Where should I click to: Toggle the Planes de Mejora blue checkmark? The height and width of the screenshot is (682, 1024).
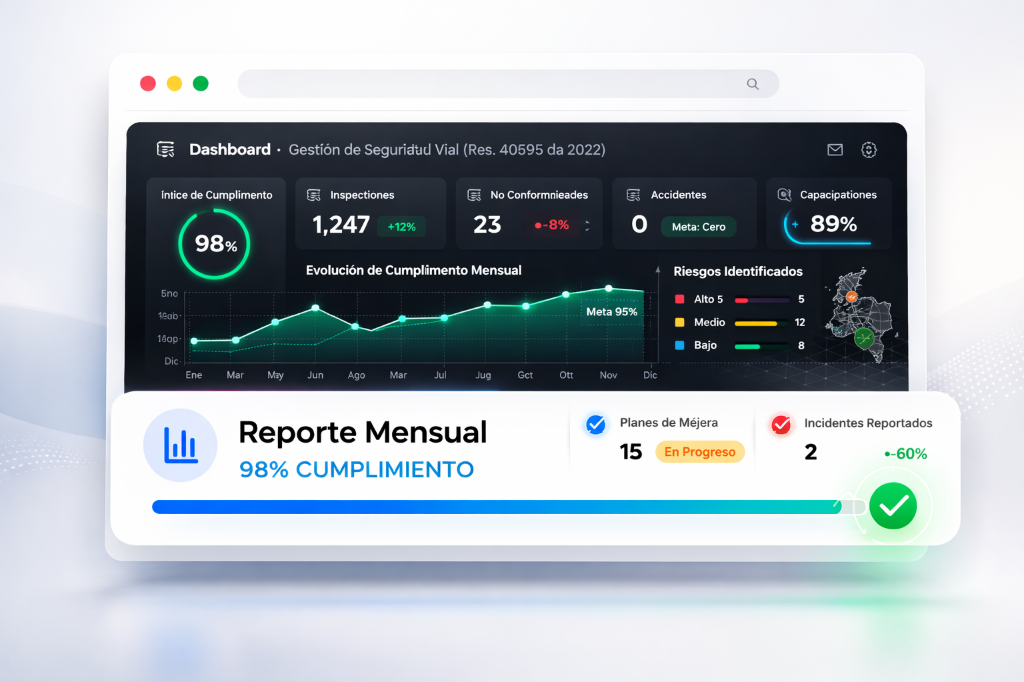596,425
